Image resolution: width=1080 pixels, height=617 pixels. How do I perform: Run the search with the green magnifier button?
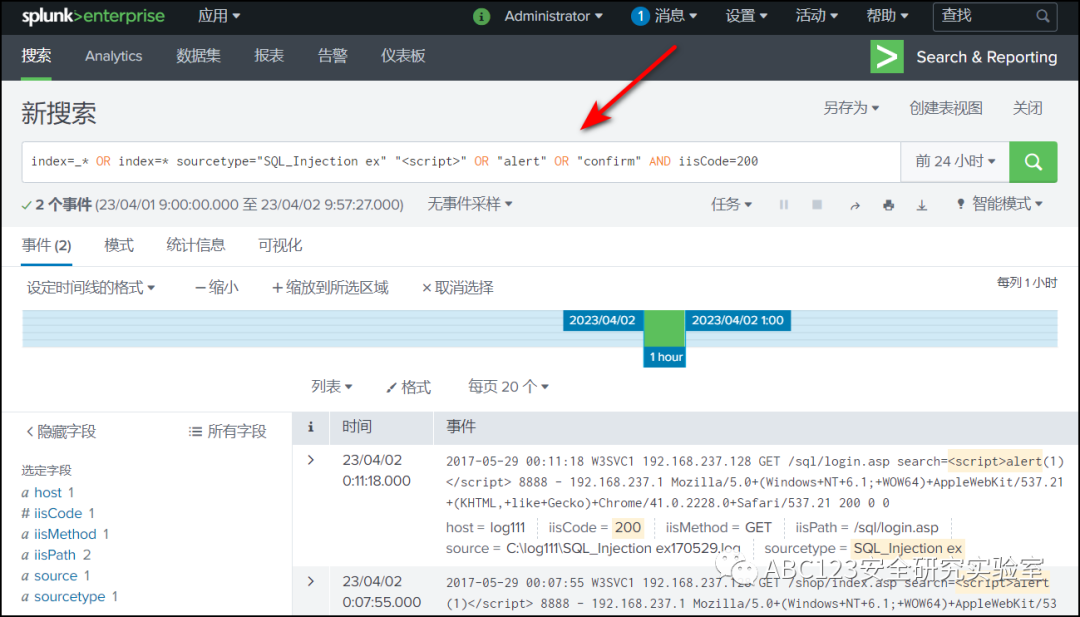click(1033, 162)
